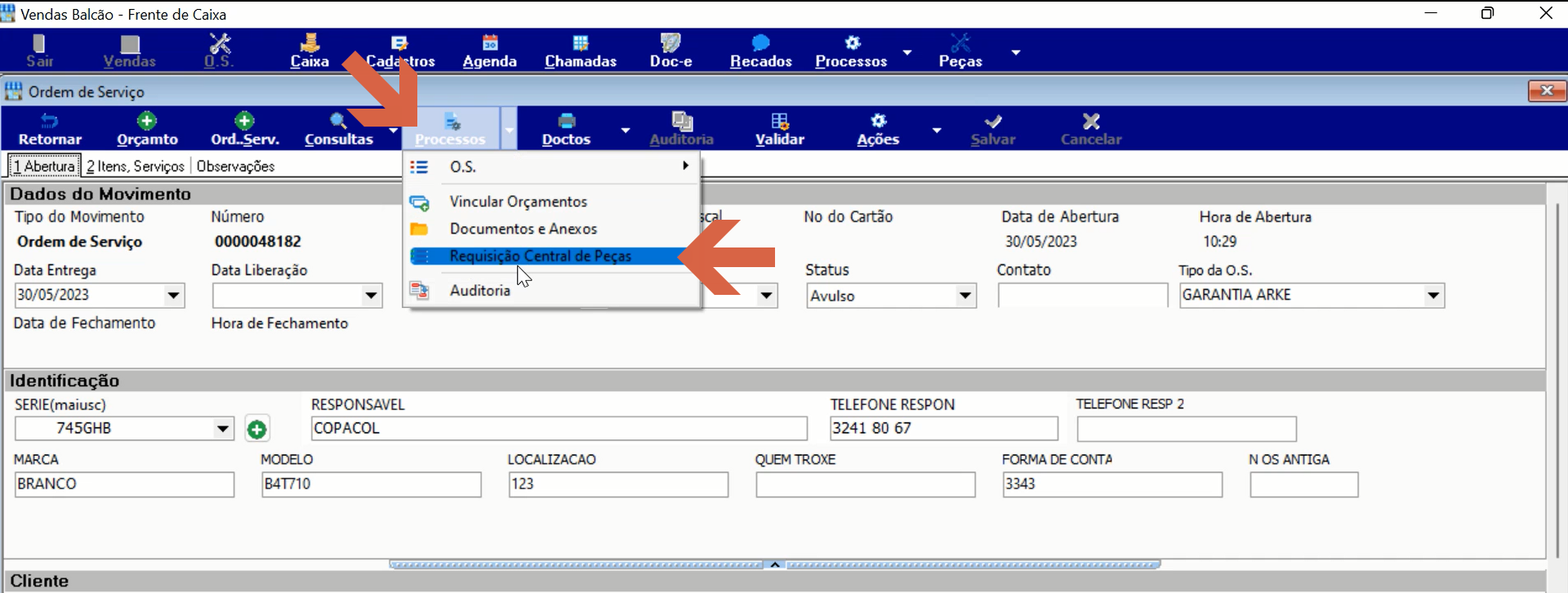Expand the main Processos dropdown arrow
This screenshot has width=1568, height=593.
[906, 51]
